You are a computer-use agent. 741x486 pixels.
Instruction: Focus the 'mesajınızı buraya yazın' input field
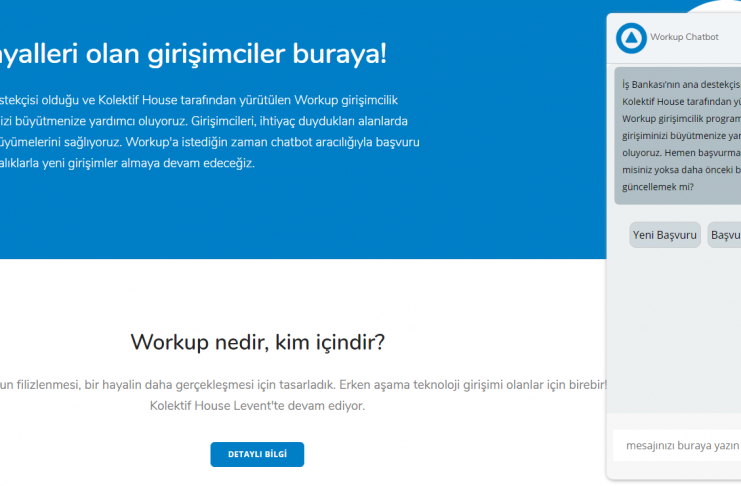click(x=677, y=445)
